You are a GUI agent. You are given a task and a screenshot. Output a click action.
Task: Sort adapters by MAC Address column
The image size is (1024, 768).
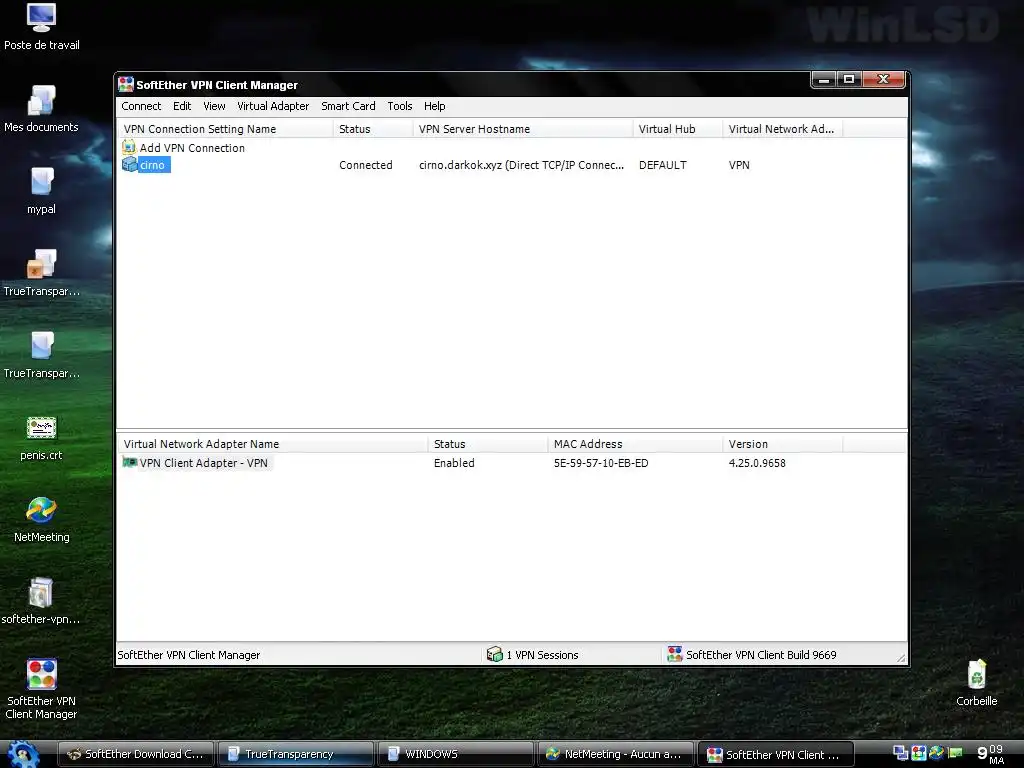635,443
